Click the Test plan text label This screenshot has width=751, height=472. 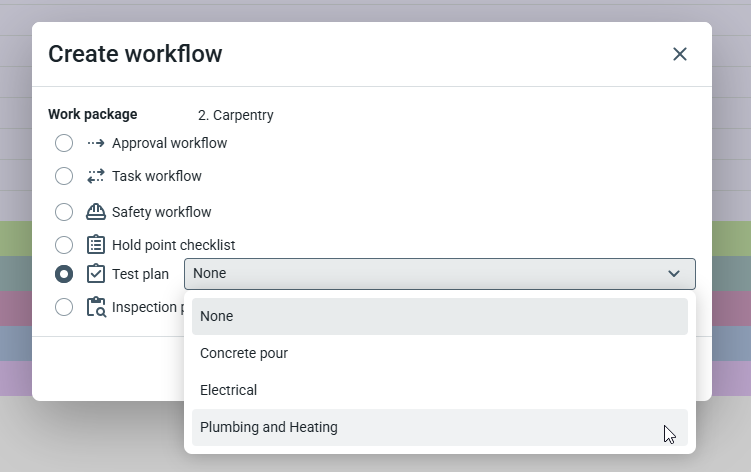(x=140, y=274)
